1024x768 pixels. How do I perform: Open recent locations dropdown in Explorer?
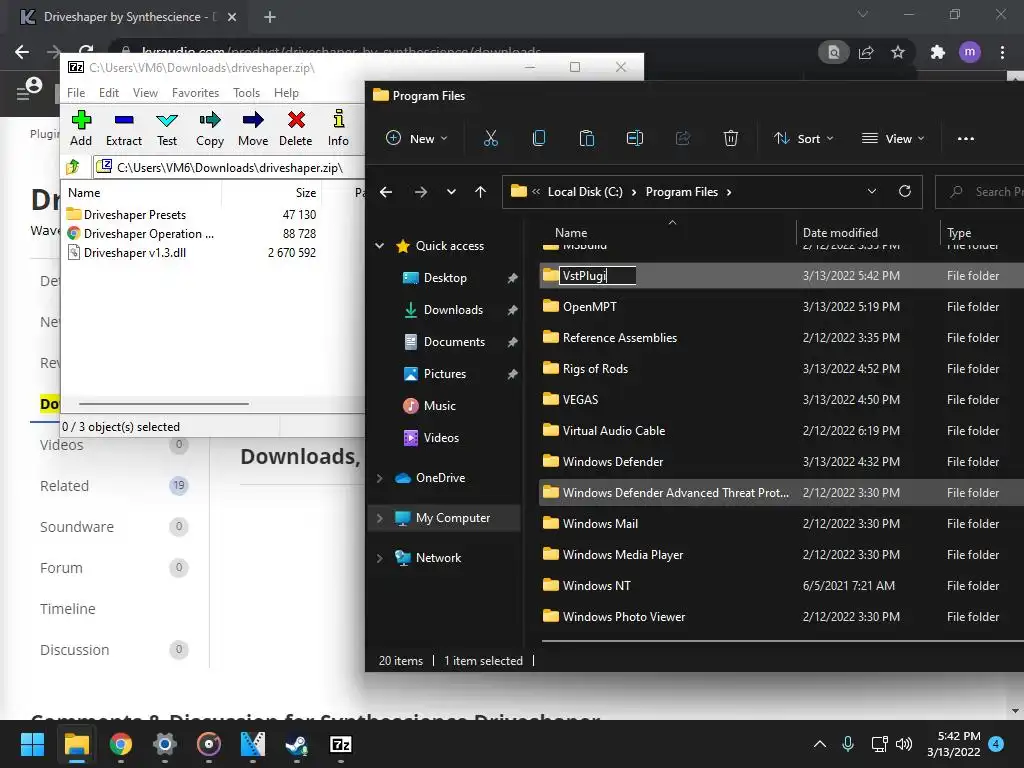pos(451,192)
